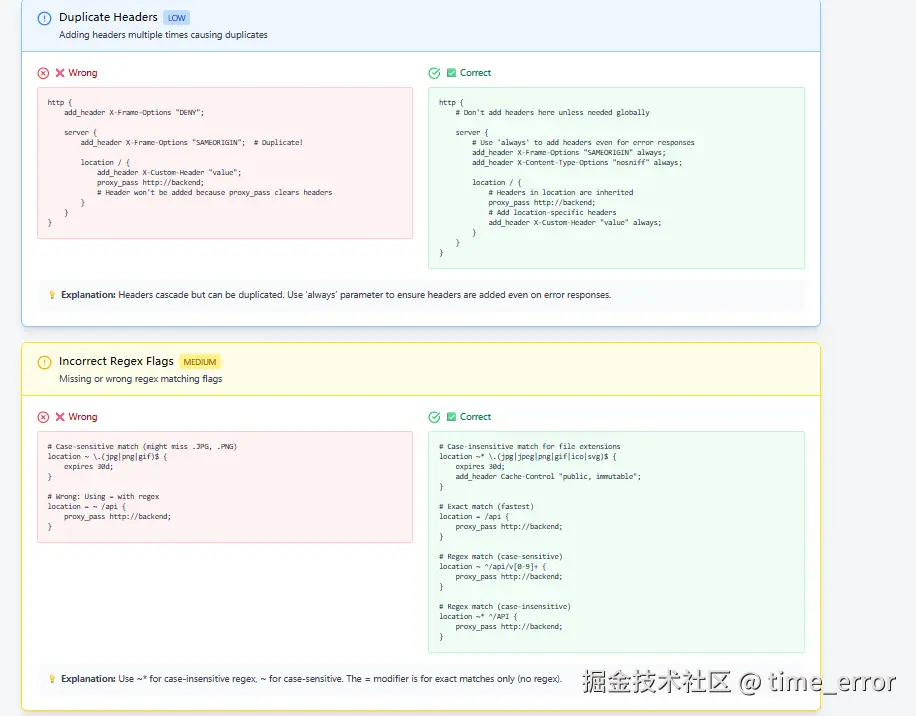Click the info circle icon beside Duplicate Headers

(x=44, y=18)
